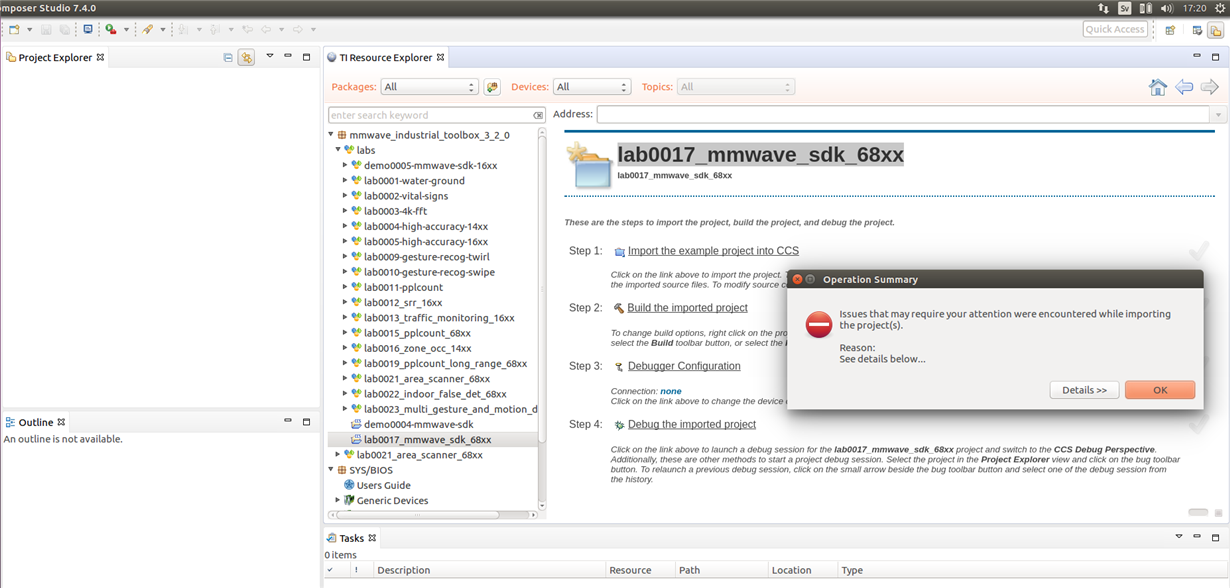Toggle Link with Editor in Project Explorer
The height and width of the screenshot is (588, 1230).
point(246,58)
